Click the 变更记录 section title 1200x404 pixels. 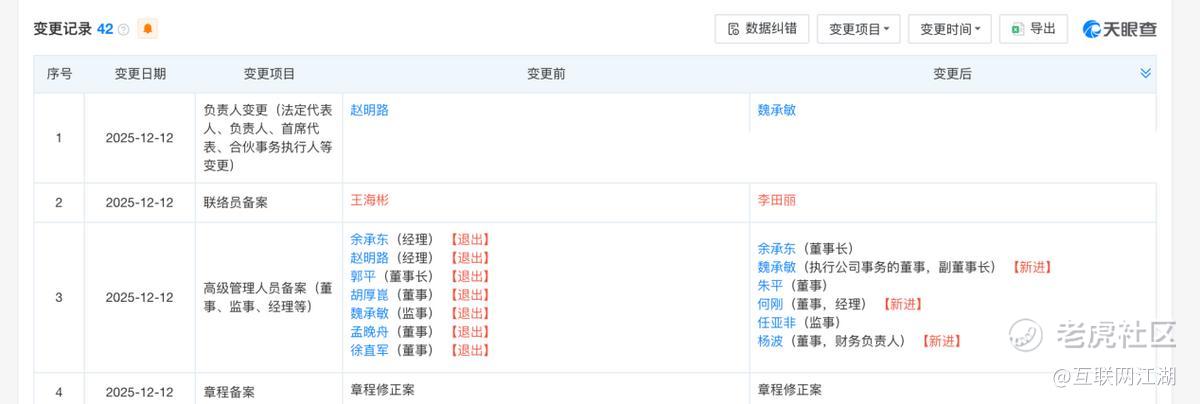click(63, 29)
